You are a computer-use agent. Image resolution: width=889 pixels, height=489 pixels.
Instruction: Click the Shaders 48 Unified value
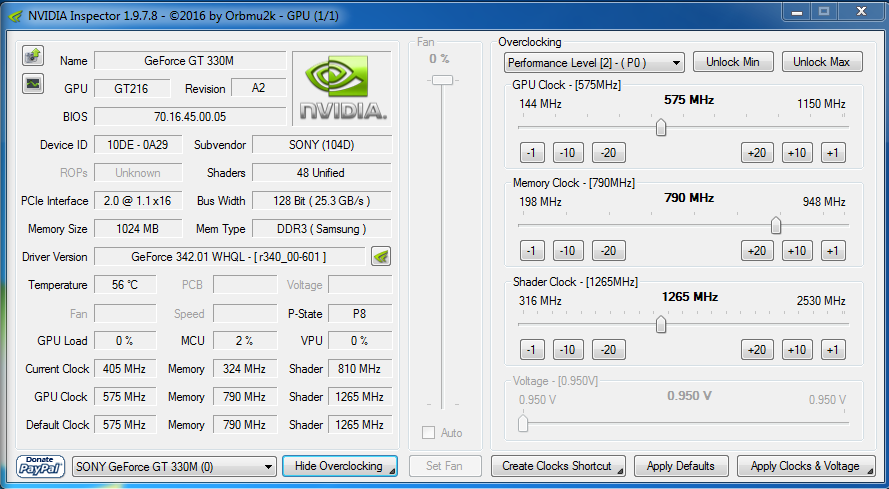321,173
